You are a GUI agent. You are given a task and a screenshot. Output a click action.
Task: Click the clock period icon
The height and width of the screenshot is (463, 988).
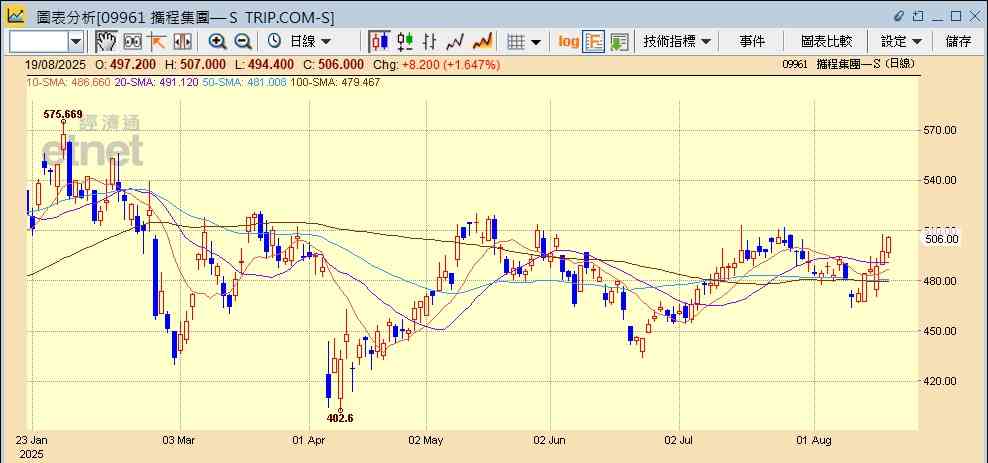pos(274,42)
